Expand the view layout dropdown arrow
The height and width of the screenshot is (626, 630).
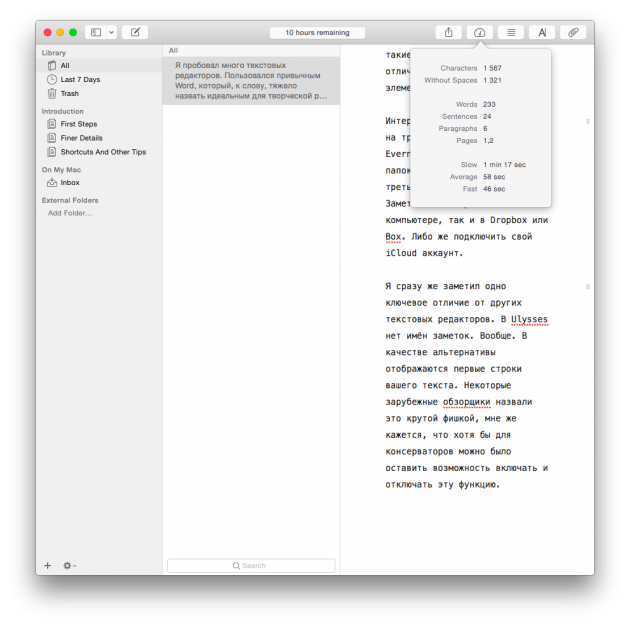[111, 32]
